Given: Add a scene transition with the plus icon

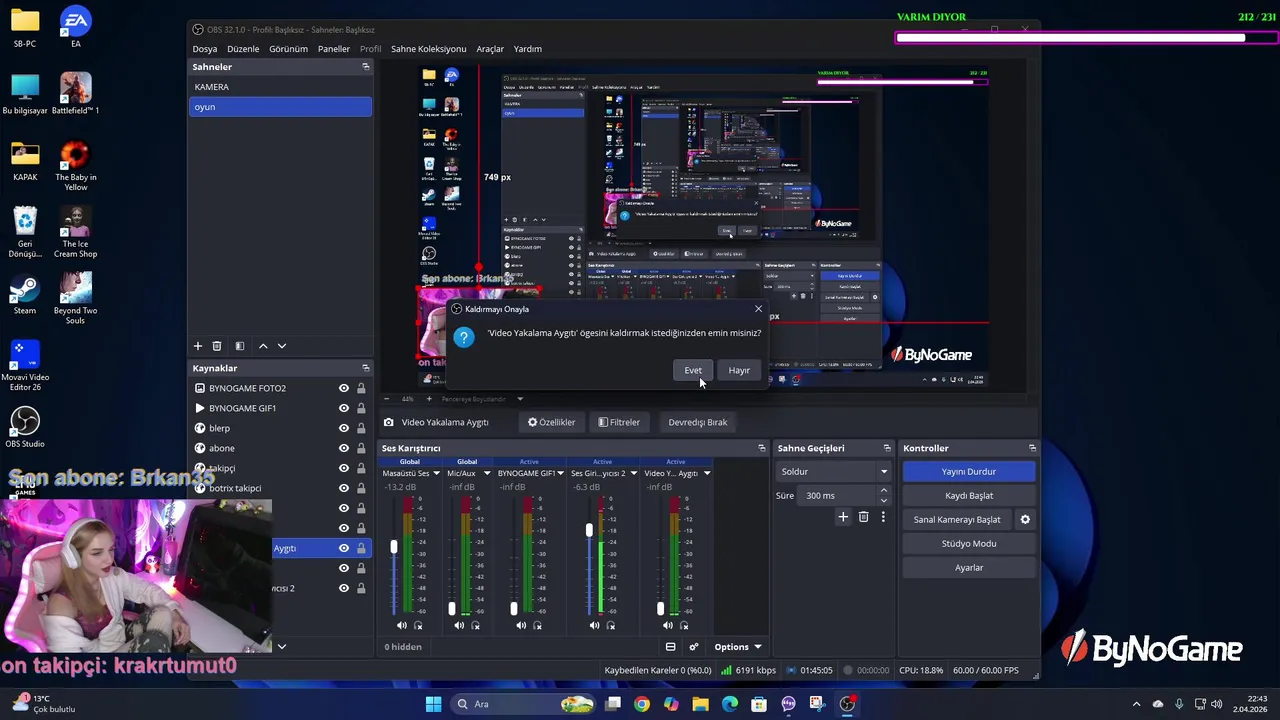Looking at the screenshot, I should point(843,517).
